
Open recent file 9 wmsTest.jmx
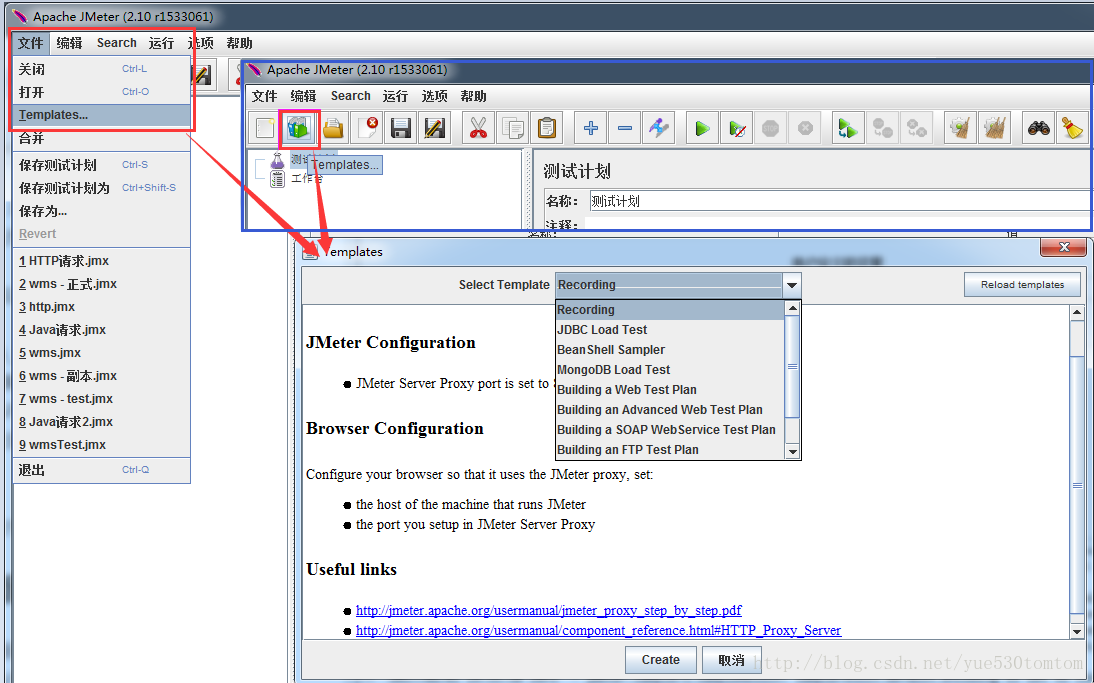(x=102, y=444)
